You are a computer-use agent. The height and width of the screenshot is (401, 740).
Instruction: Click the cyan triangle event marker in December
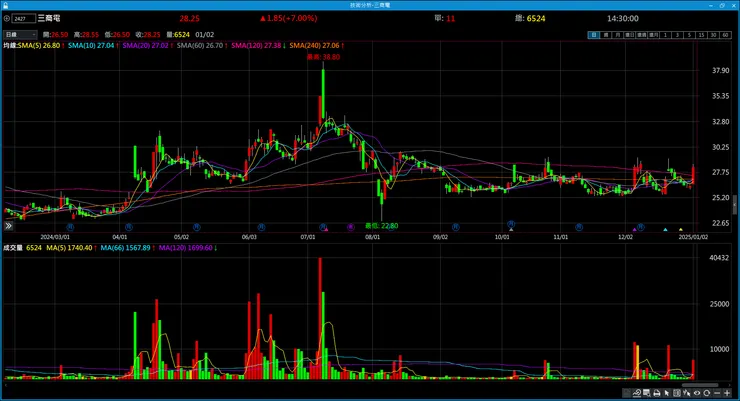[665, 230]
